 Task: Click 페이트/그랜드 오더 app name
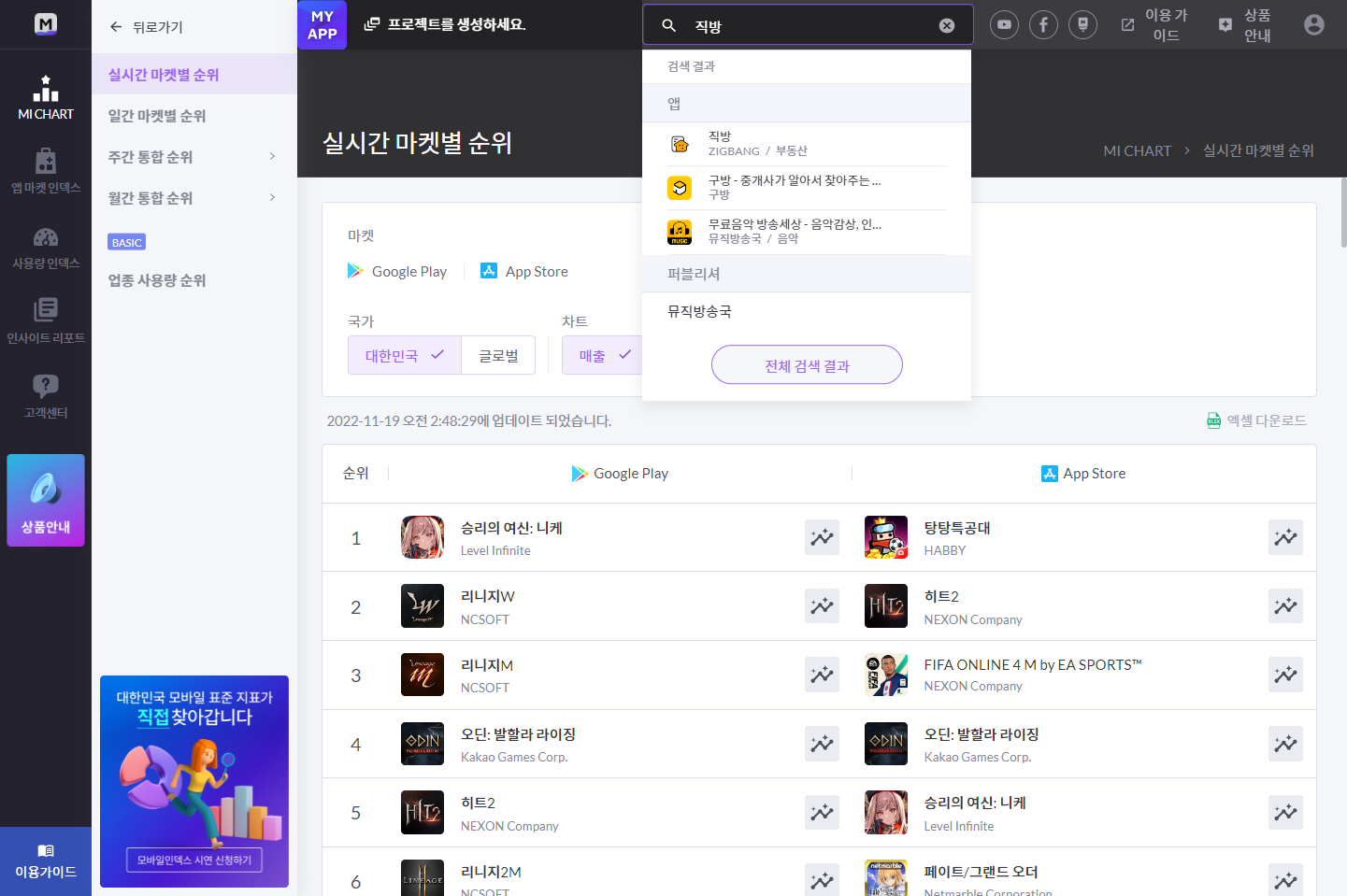[x=981, y=872]
